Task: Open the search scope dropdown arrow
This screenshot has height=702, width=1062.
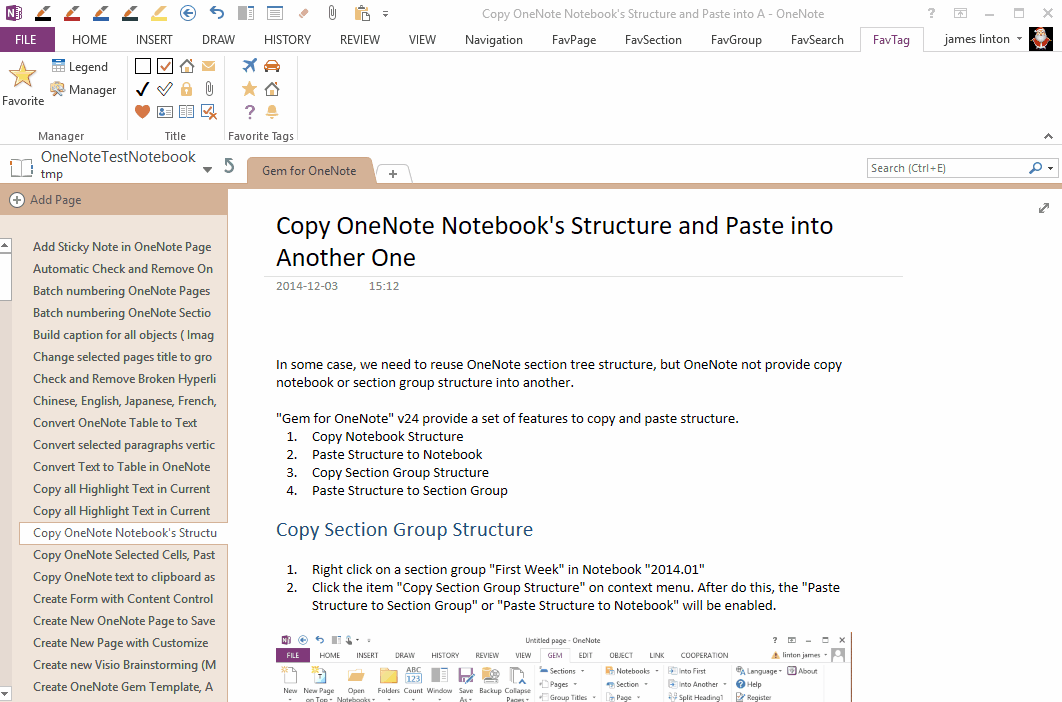Action: click(x=1050, y=168)
